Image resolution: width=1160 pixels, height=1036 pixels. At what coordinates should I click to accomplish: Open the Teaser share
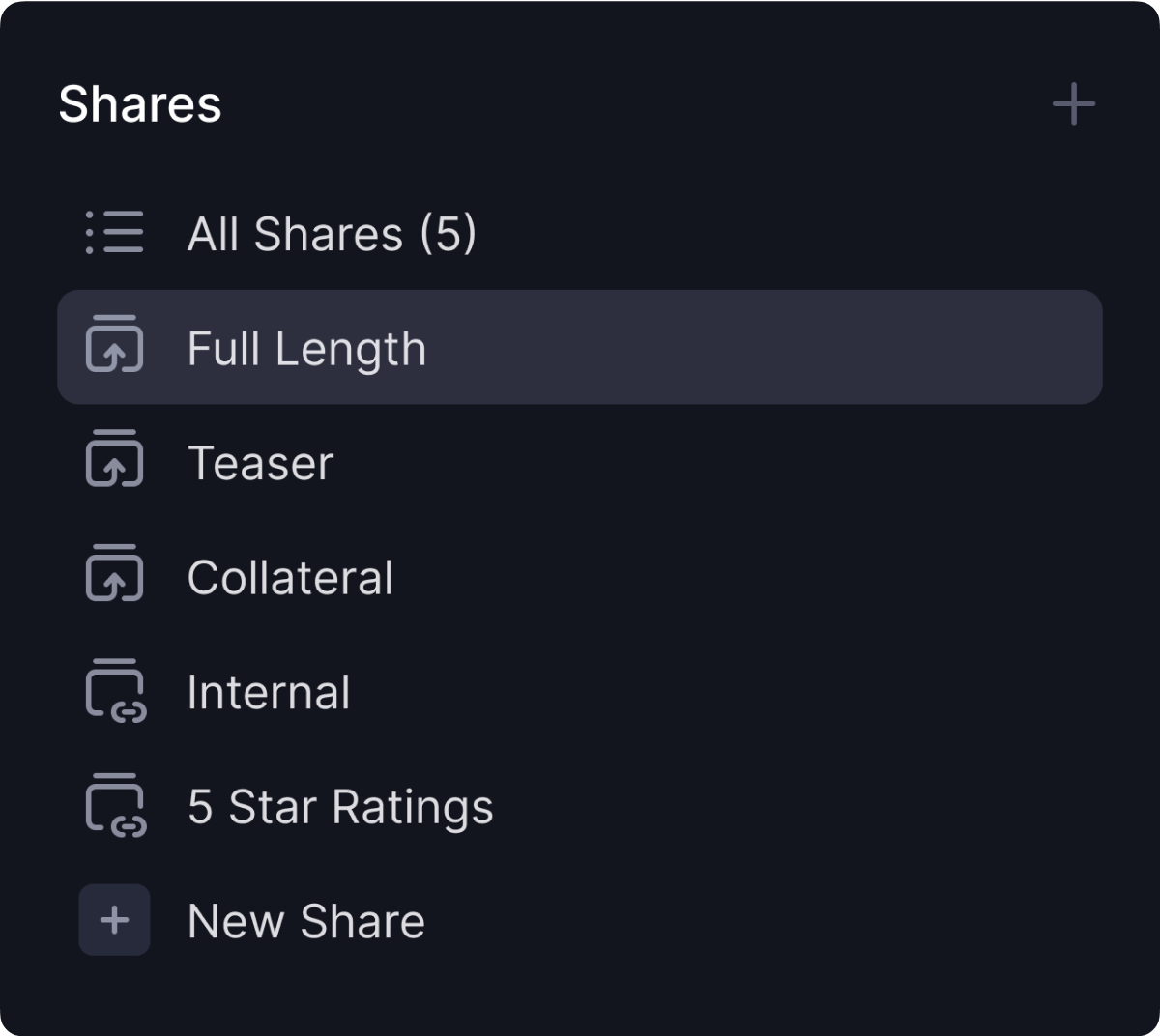[x=261, y=462]
